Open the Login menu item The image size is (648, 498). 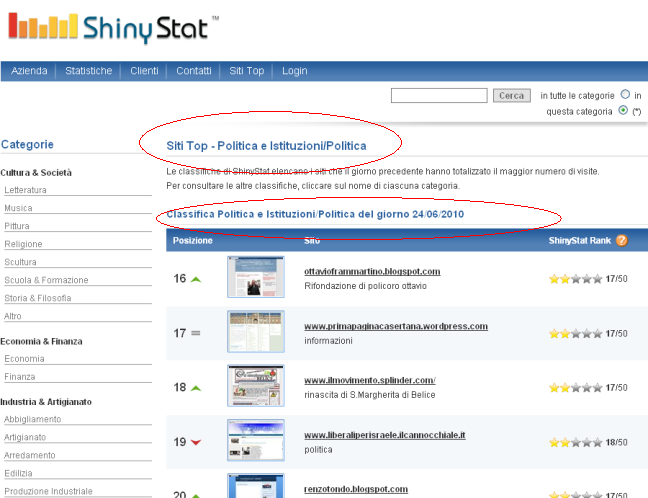[x=295, y=71]
